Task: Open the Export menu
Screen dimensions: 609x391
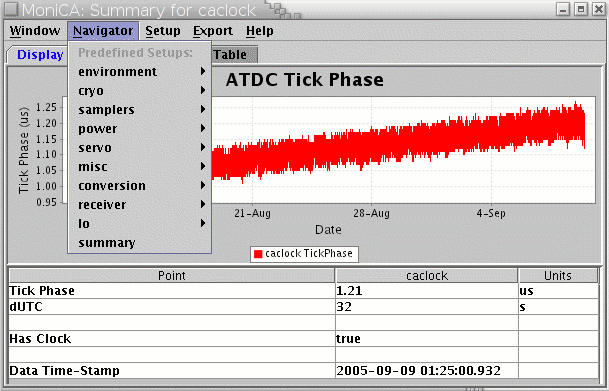Action: pyautogui.click(x=213, y=31)
